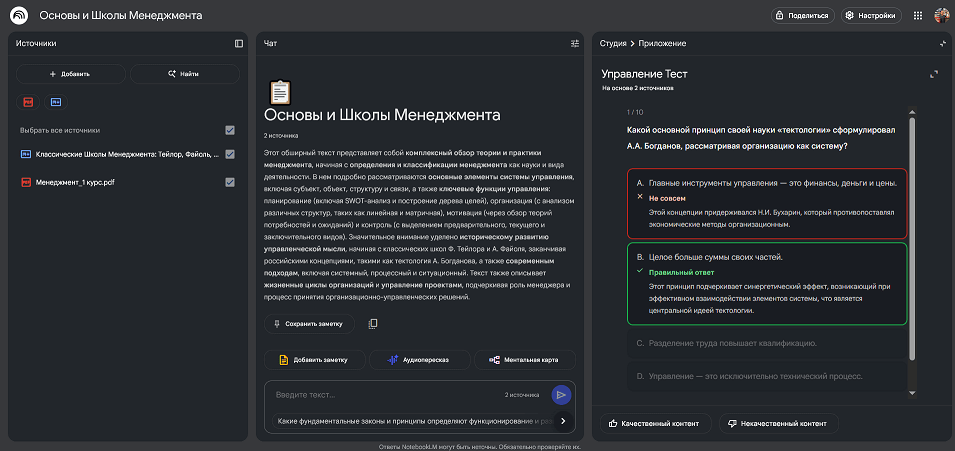Collapse the Студия panel
The image size is (955, 451).
[x=942, y=44]
